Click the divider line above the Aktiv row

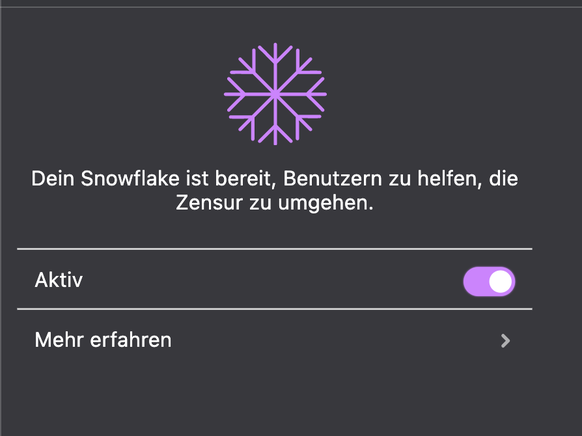click(x=275, y=249)
